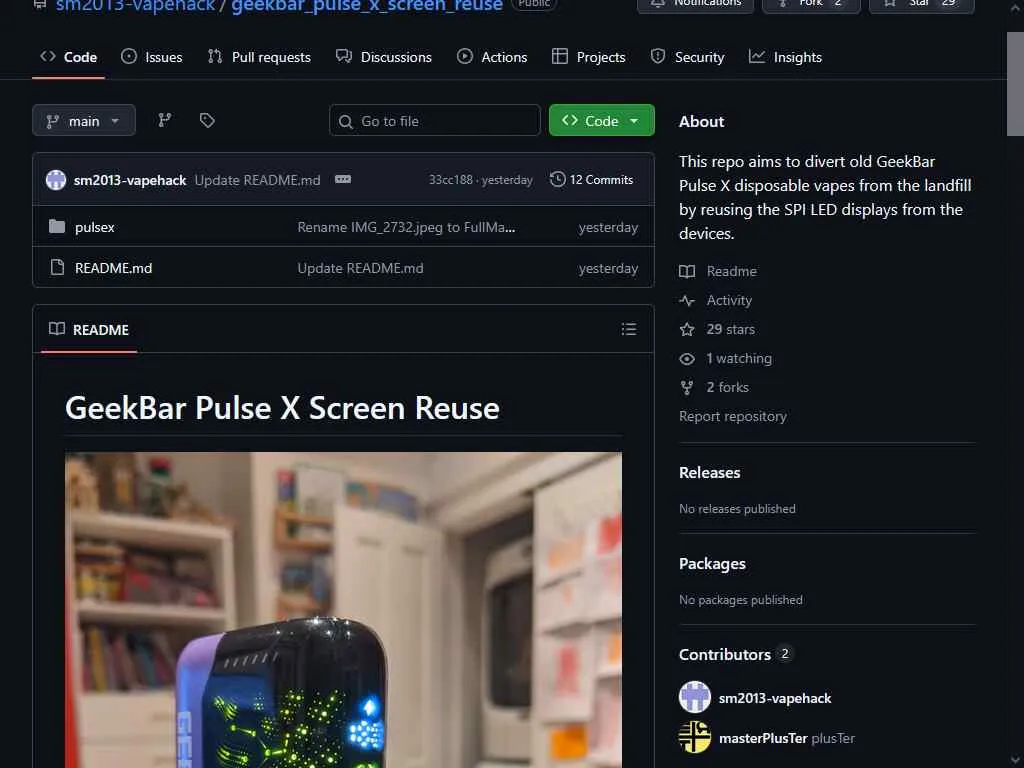The width and height of the screenshot is (1024, 768).
Task: Open the README outline list icon
Action: (628, 329)
